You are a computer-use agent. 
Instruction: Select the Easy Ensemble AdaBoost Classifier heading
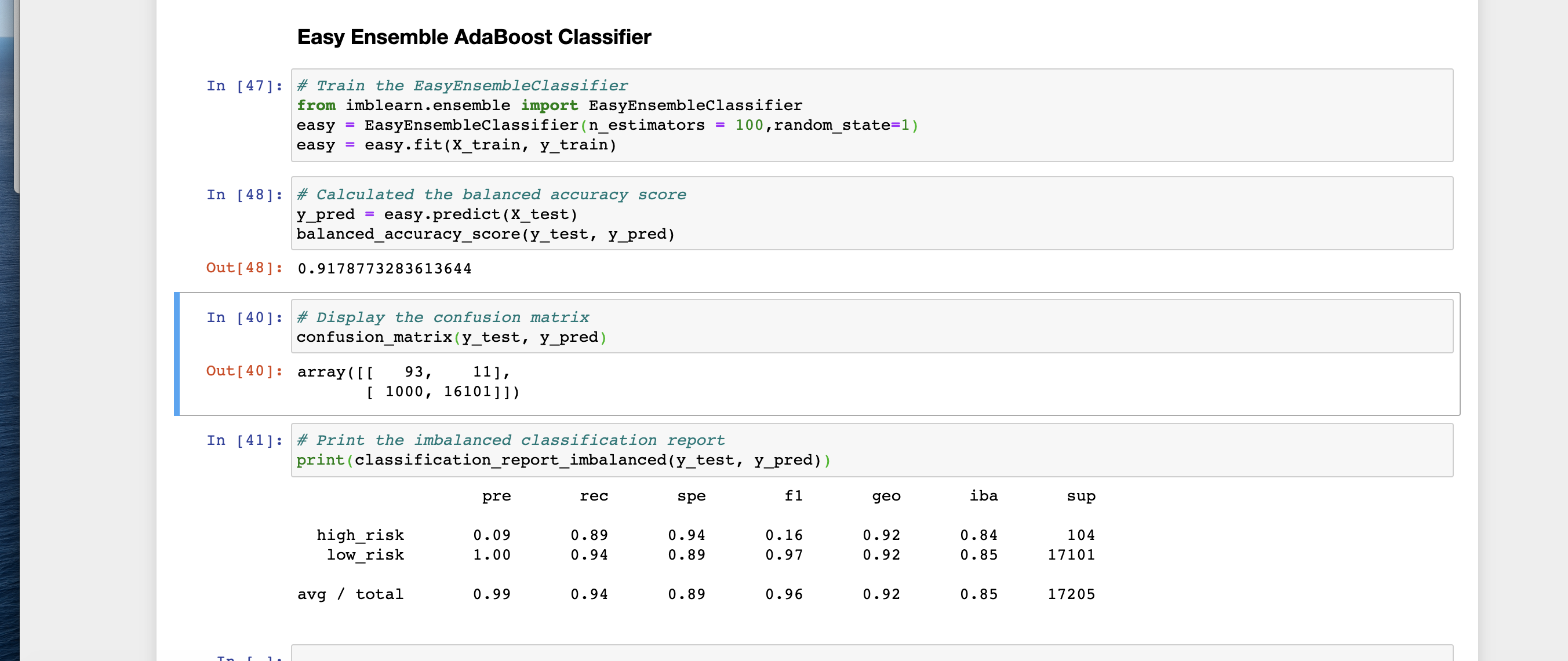coord(474,37)
